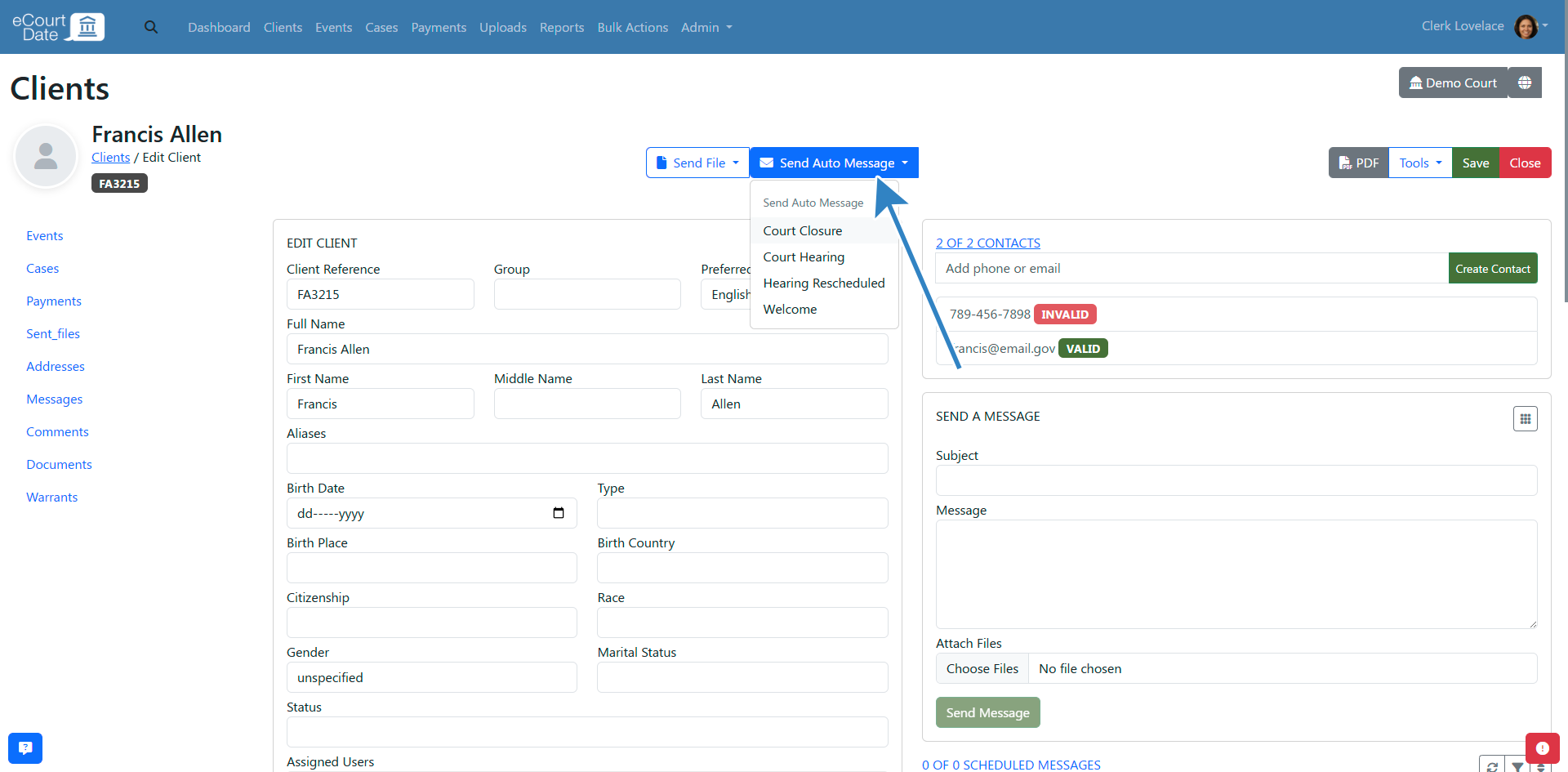Open Messages in the sidebar
Image resolution: width=1568 pixels, height=772 pixels.
click(54, 399)
